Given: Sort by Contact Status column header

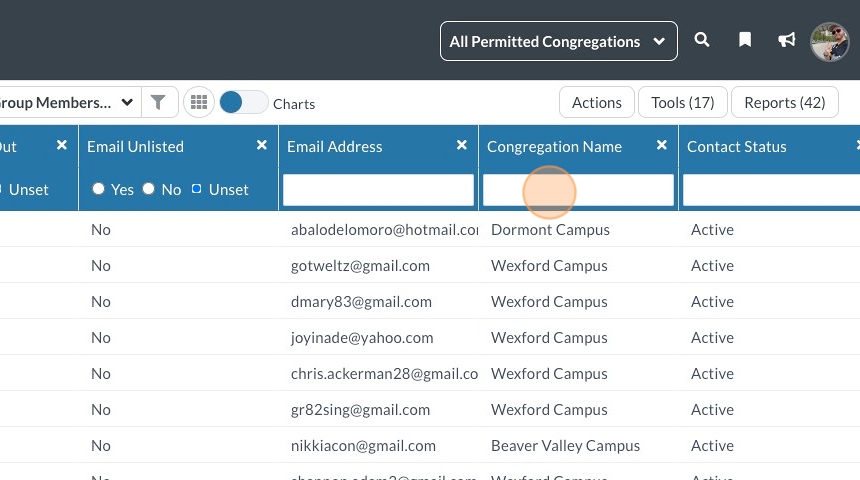Looking at the screenshot, I should point(737,146).
